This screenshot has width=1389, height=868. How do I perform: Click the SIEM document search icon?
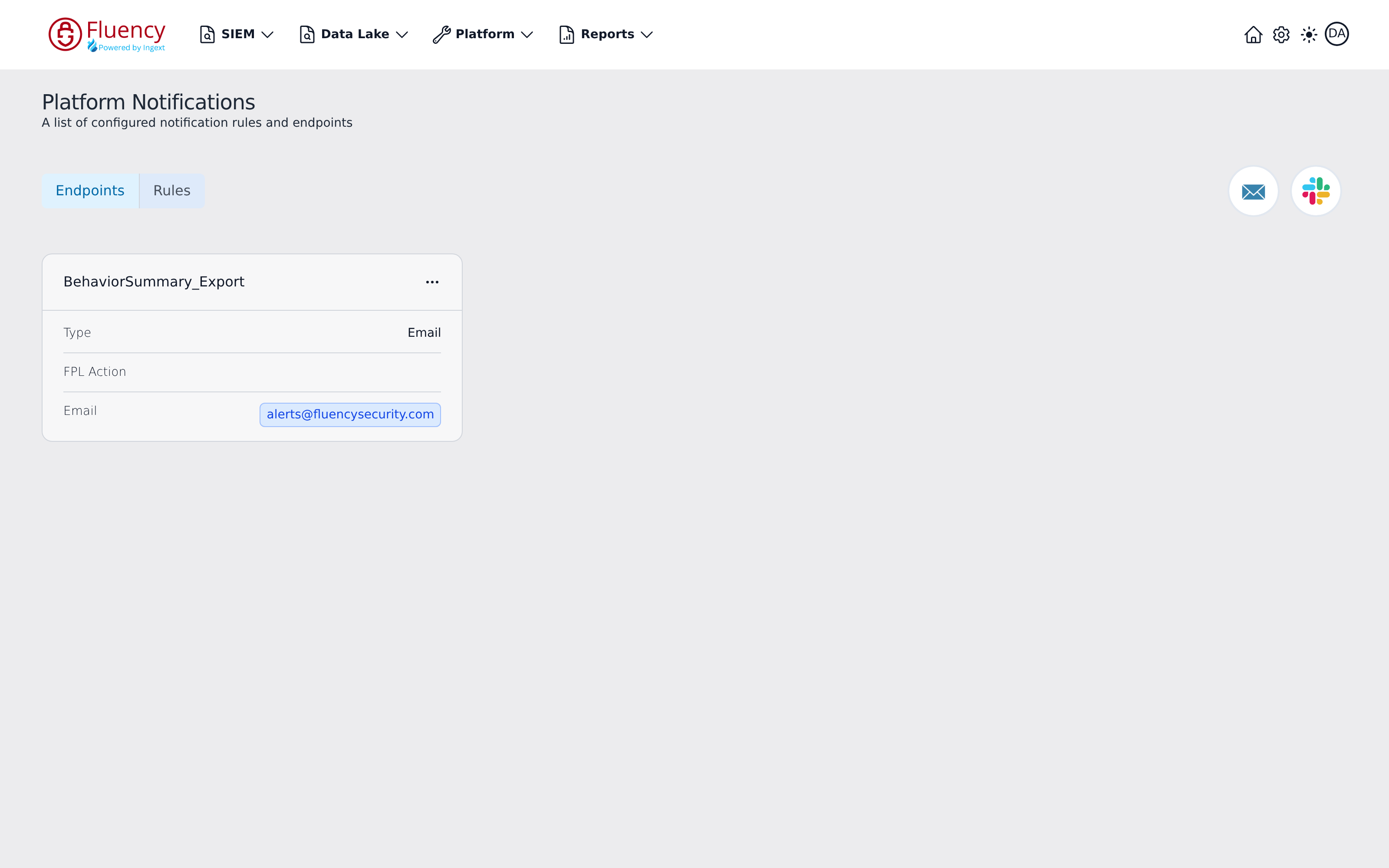(207, 34)
